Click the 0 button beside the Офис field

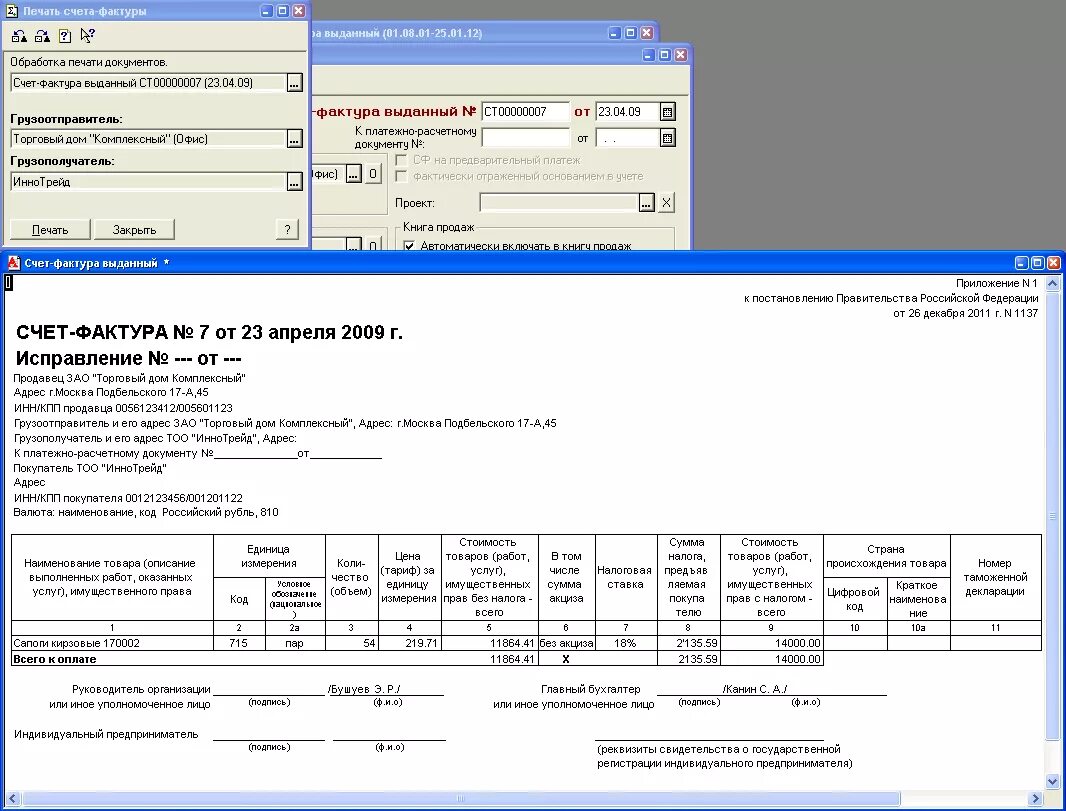373,174
